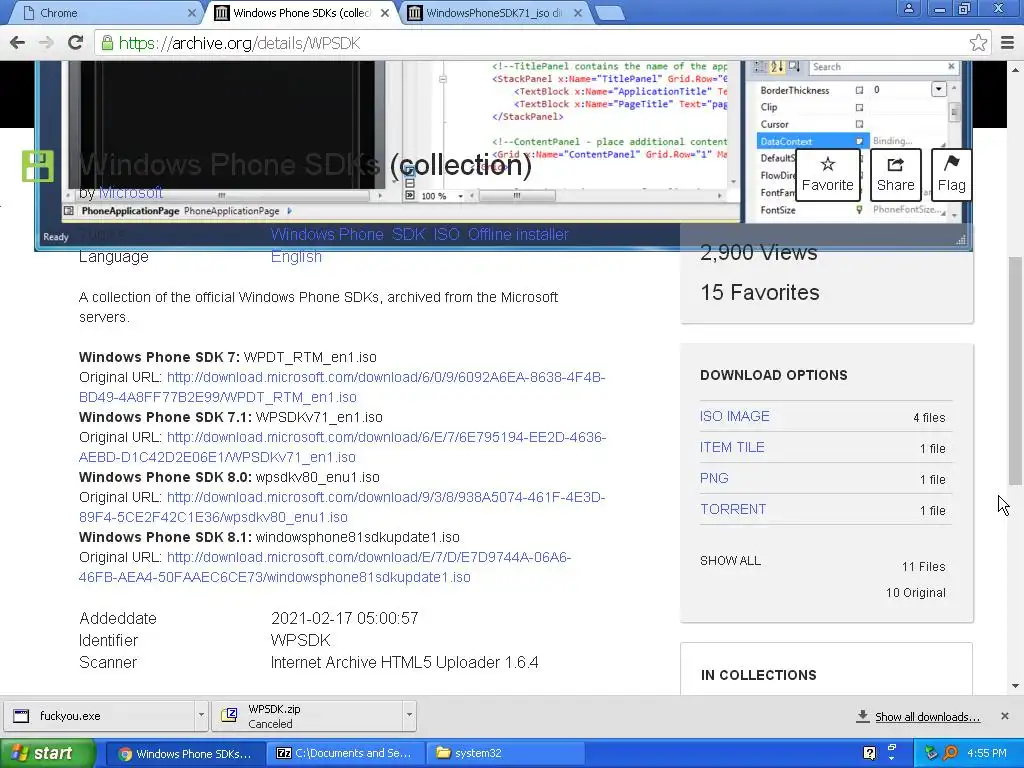Close the WindowsPhoneSDK71_iso tab
Viewport: 1024px width, 768px height.
(x=578, y=13)
